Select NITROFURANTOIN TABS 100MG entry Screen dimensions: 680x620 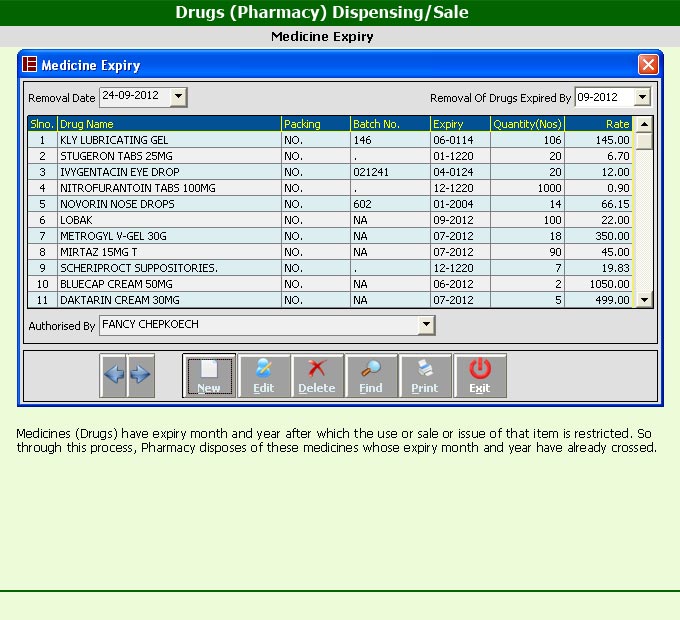tap(330, 188)
